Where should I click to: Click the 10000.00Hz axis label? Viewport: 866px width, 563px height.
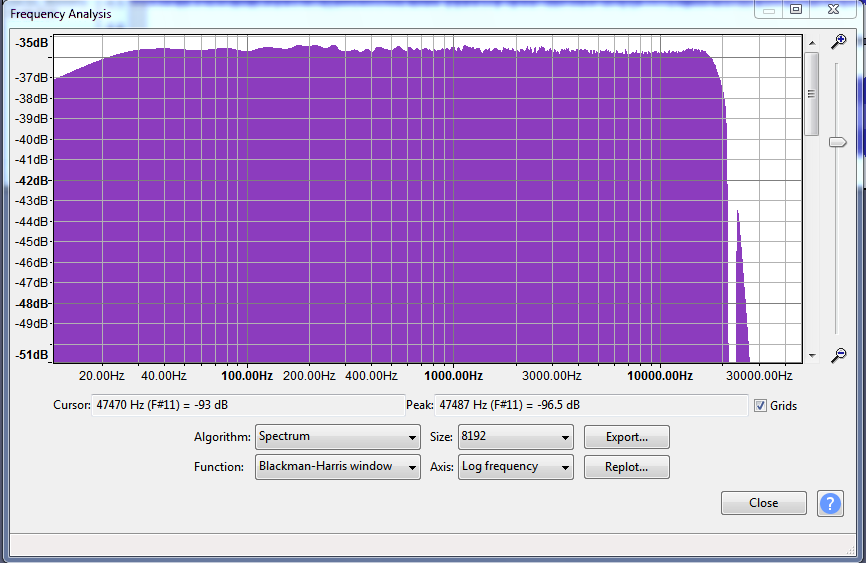[660, 376]
